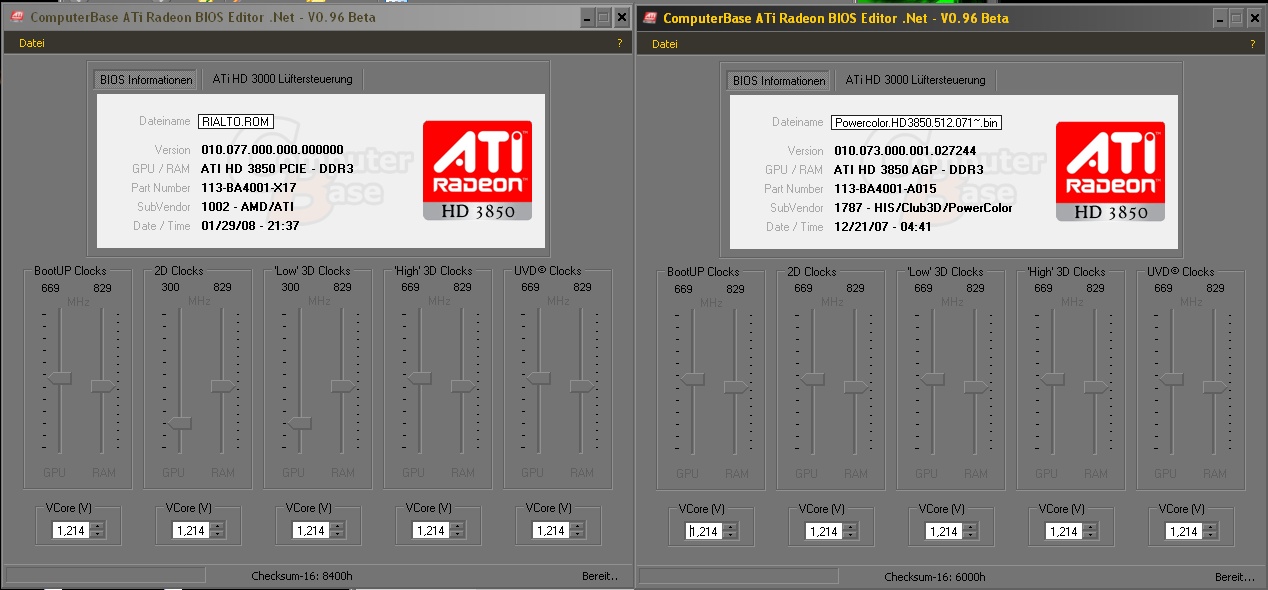Click Checksum-16: 8400h status text
Viewport: 1268px width, 590px height.
point(302,576)
